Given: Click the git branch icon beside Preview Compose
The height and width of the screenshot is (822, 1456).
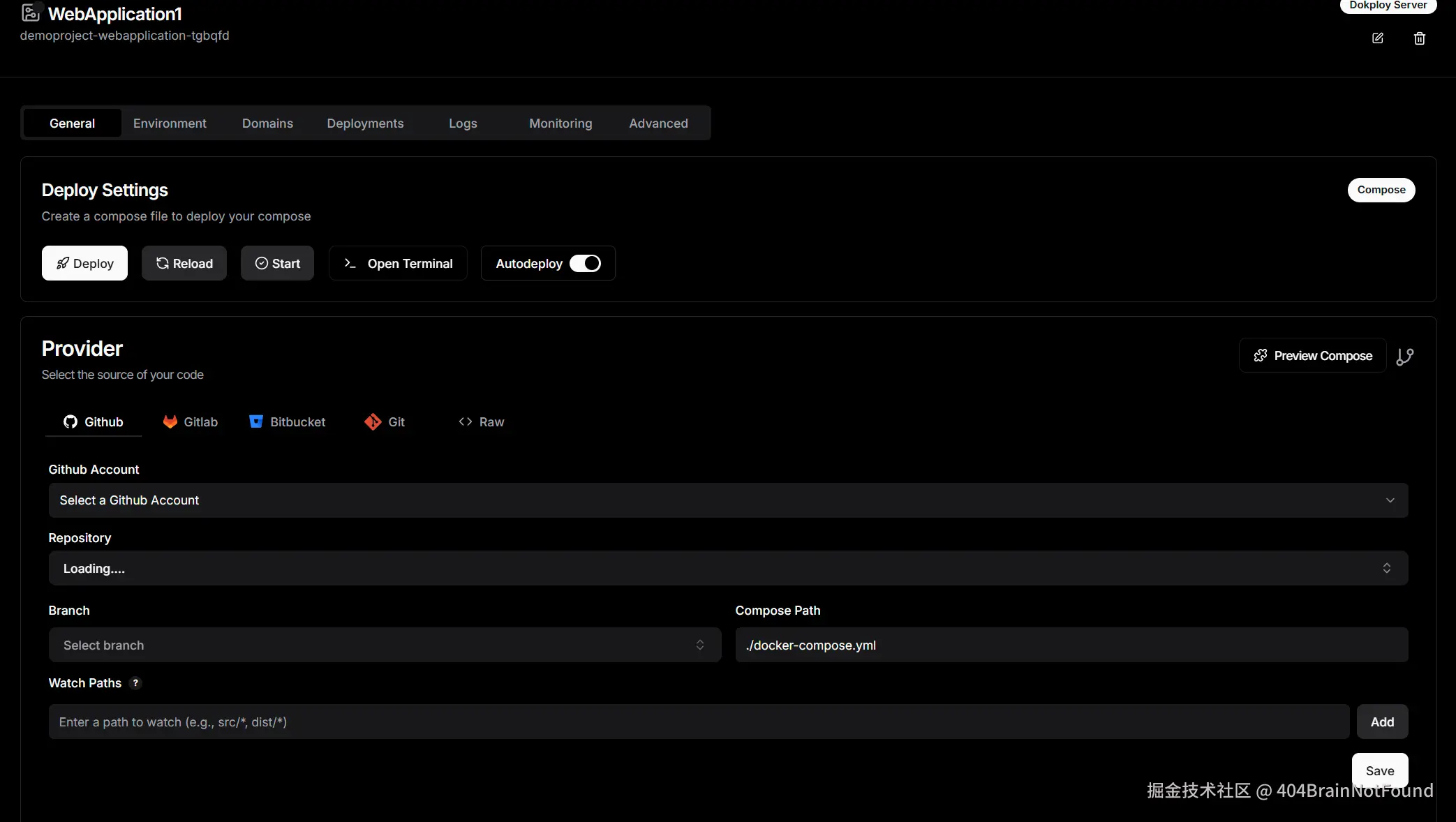Looking at the screenshot, I should 1404,357.
